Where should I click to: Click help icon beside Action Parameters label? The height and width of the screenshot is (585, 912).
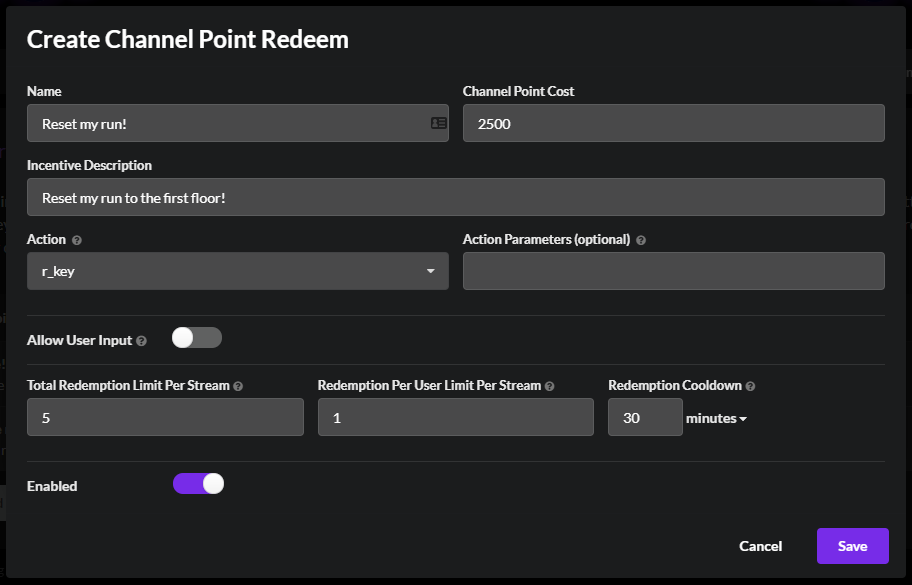[641, 240]
